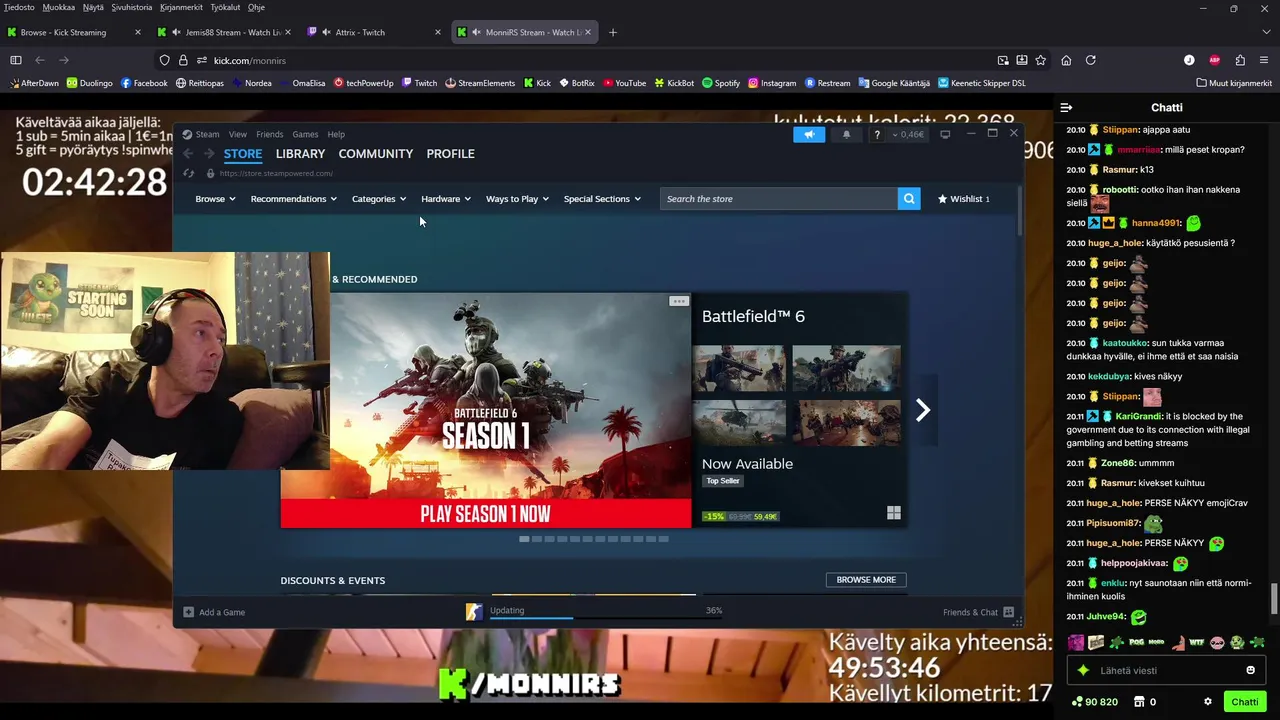Viewport: 1280px width, 720px height.
Task: Collapse the Chatti chat panel
Action: coord(1066,107)
